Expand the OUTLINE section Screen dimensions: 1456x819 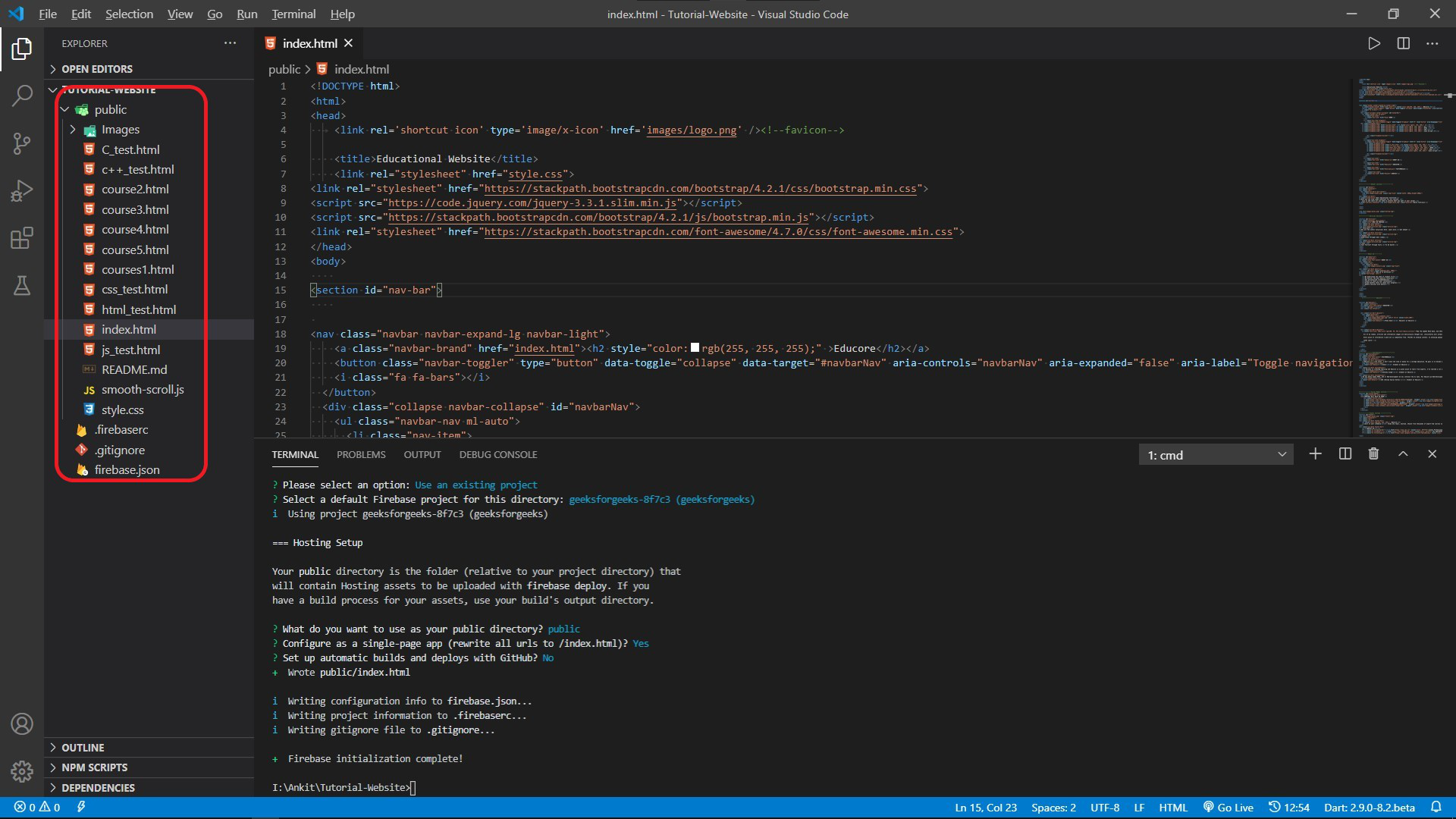point(83,748)
